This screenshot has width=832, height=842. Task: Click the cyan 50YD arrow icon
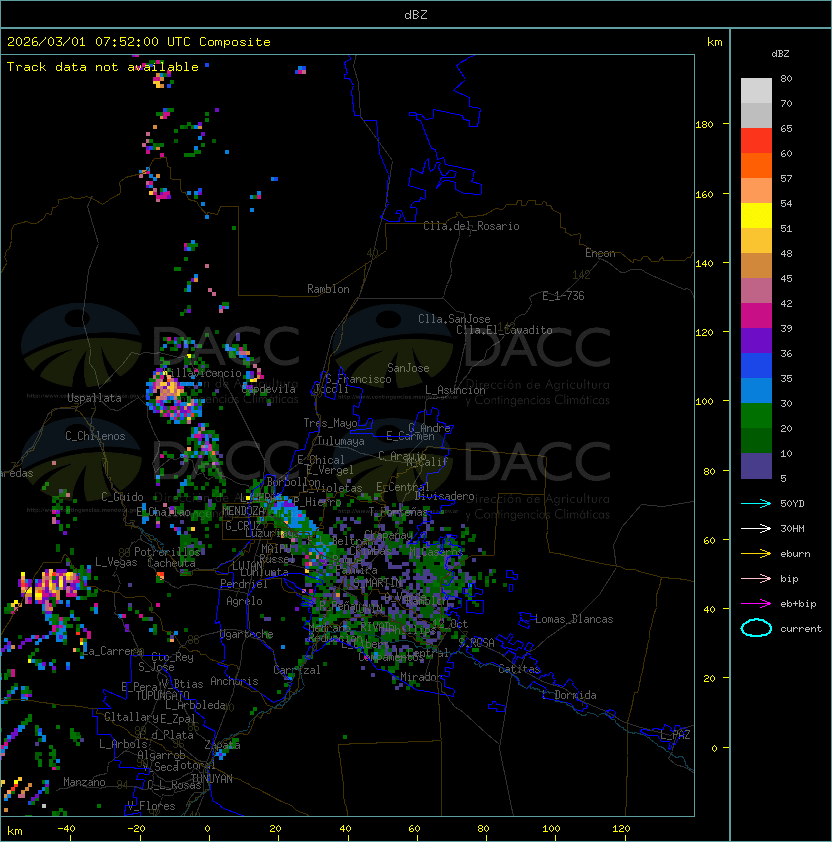tap(756, 503)
